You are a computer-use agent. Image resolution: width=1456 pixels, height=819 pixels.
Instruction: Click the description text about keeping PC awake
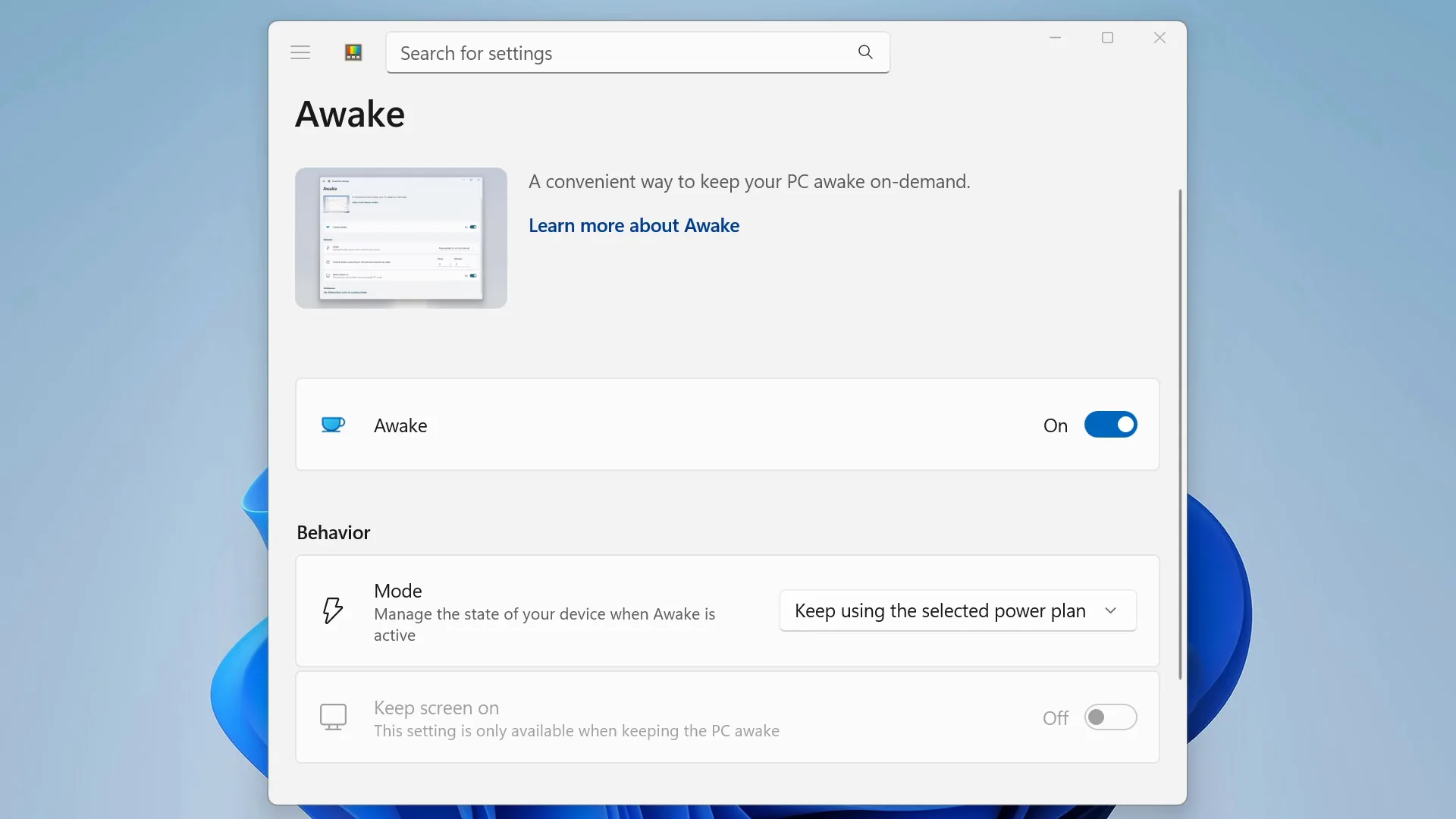[749, 181]
